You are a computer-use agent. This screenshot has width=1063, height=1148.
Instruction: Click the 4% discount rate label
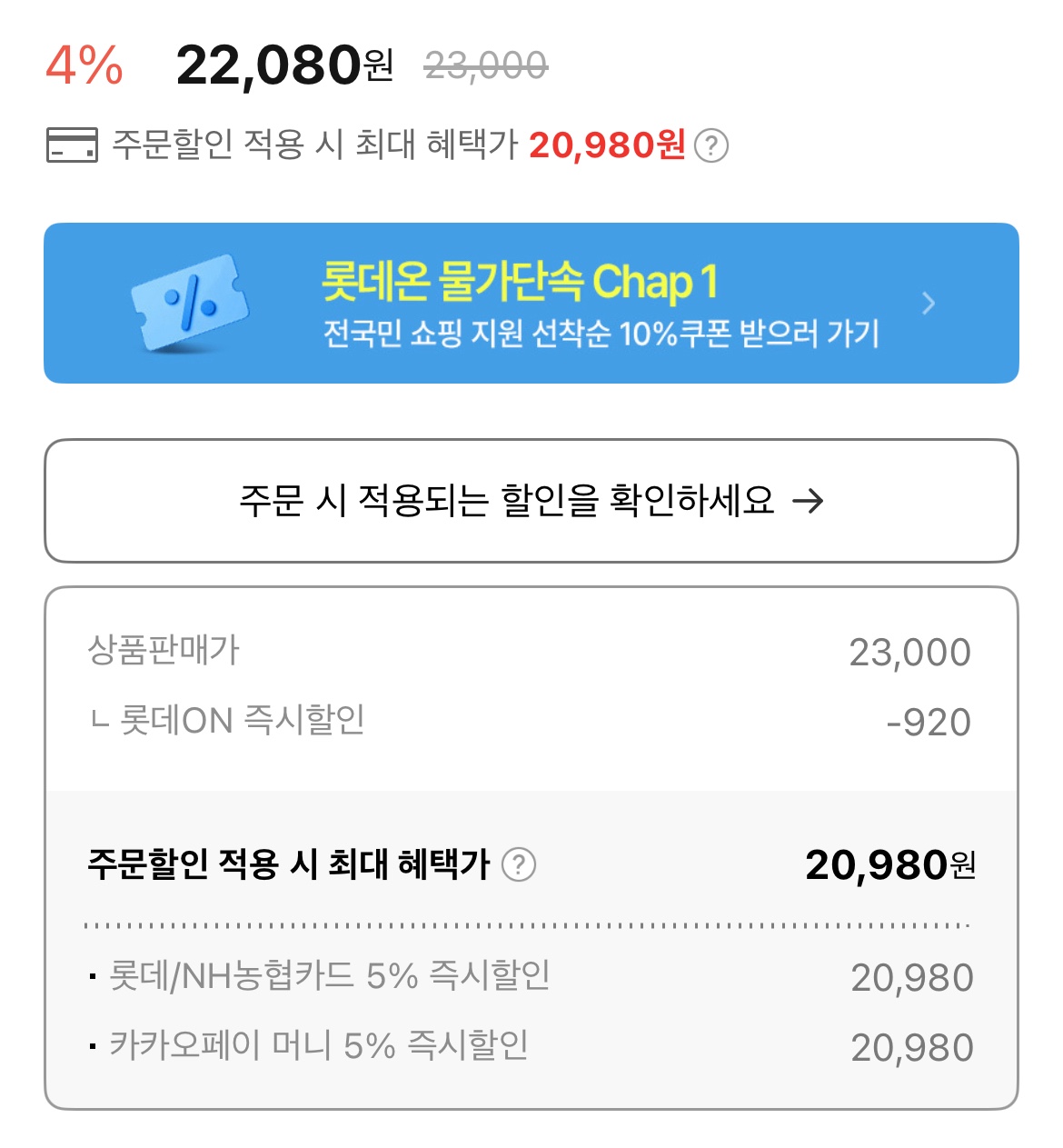84,65
